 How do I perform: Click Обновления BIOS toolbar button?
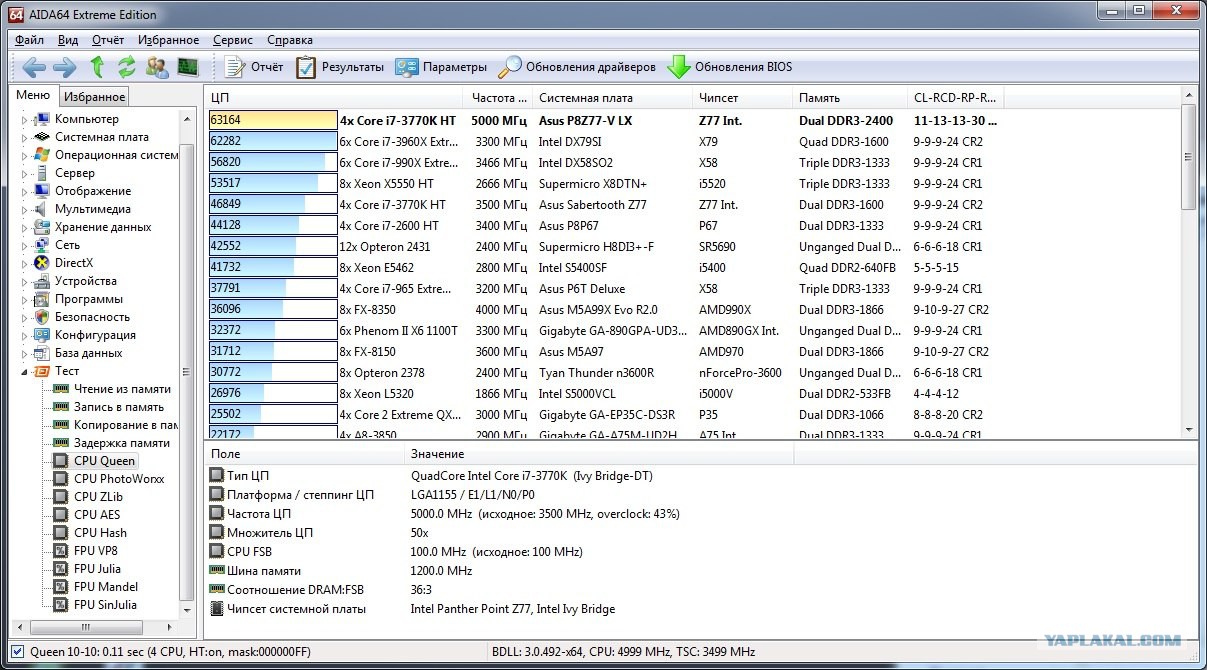point(729,67)
